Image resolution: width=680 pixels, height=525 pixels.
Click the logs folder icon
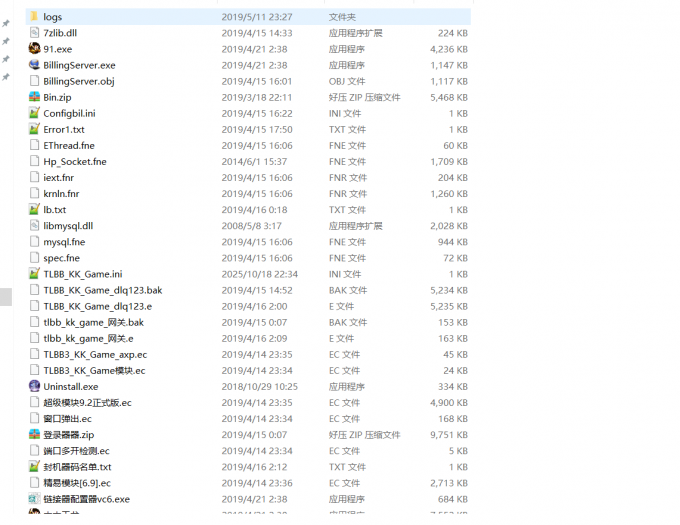34,17
